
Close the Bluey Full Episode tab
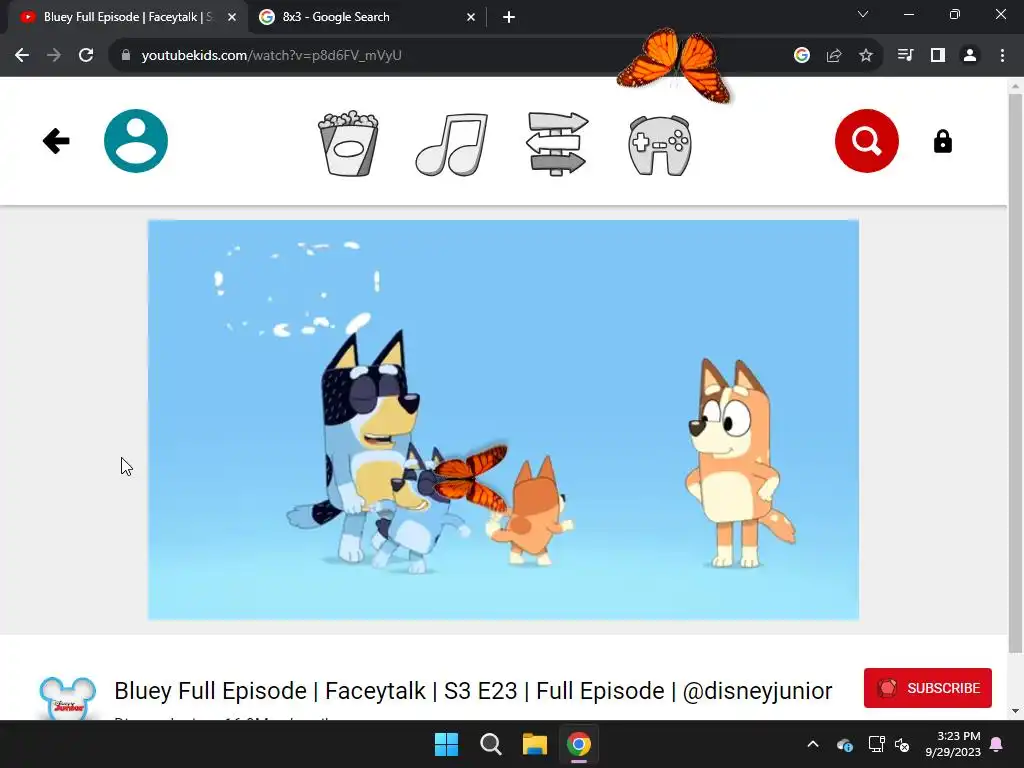point(232,17)
